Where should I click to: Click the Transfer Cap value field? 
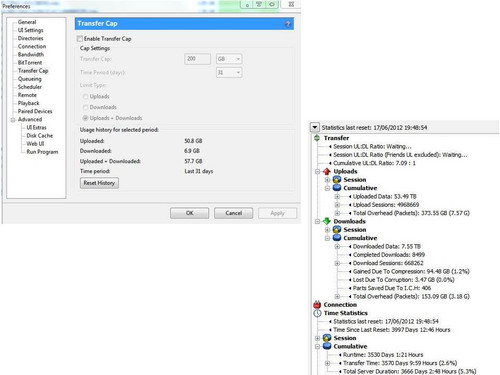[x=197, y=59]
